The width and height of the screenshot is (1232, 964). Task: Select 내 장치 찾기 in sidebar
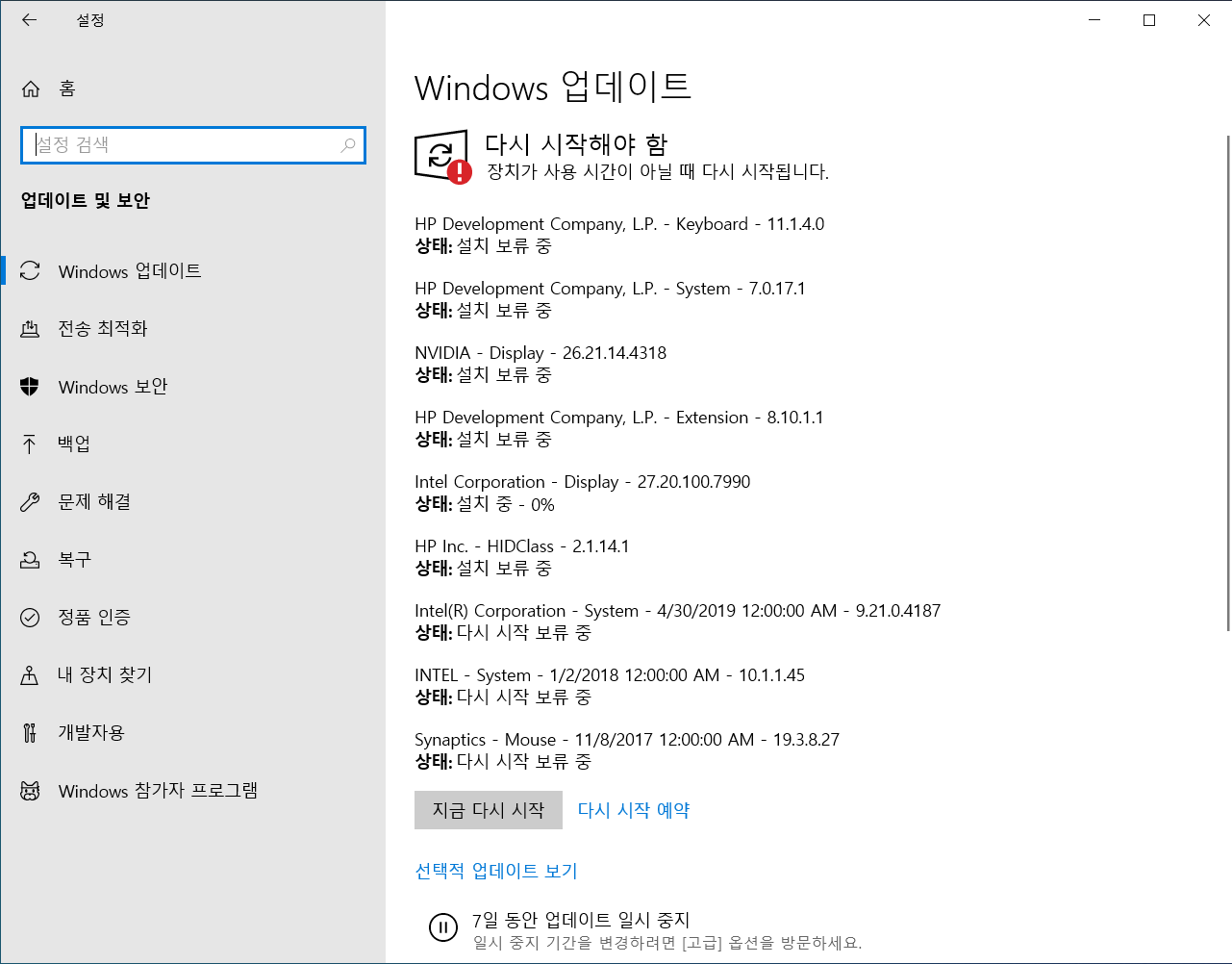[192, 675]
